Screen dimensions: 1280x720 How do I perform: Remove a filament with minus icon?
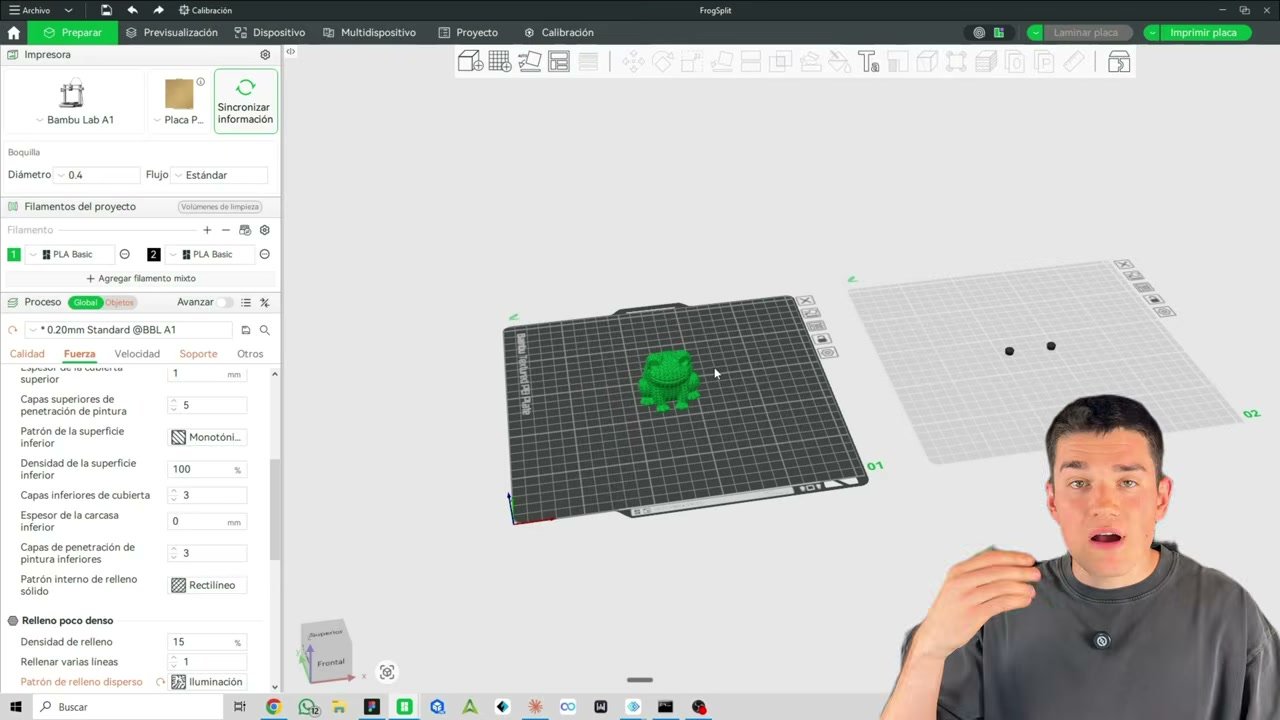click(226, 230)
